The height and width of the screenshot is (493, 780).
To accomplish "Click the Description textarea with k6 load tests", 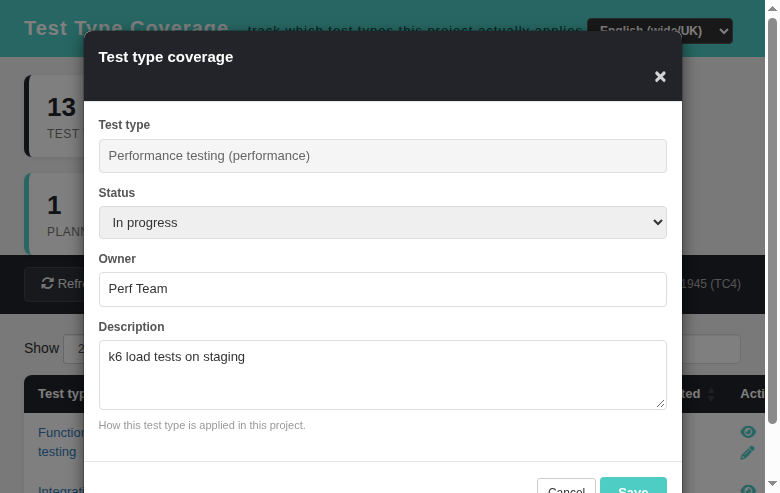I will (383, 375).
